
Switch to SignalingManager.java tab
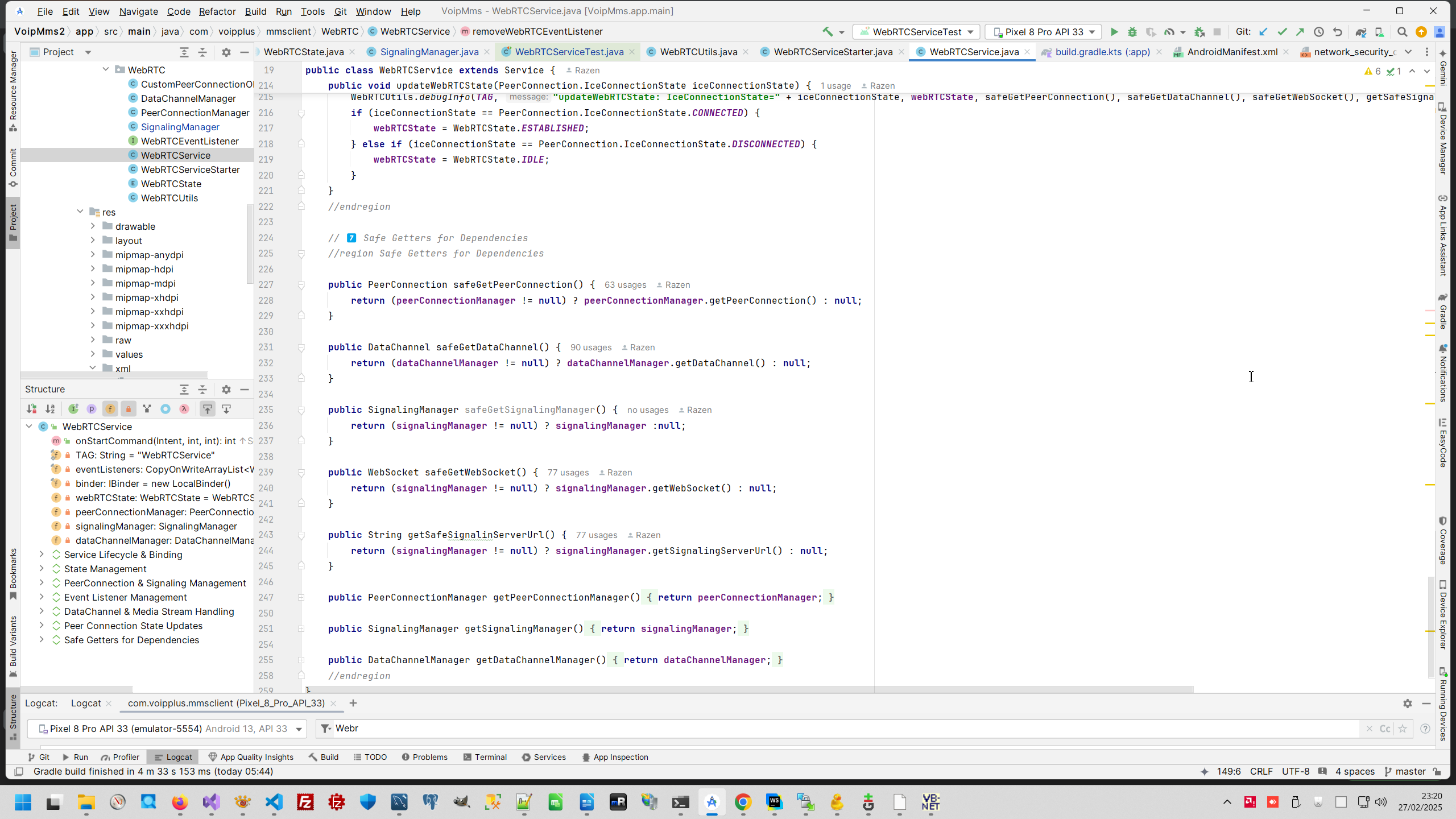[429, 52]
